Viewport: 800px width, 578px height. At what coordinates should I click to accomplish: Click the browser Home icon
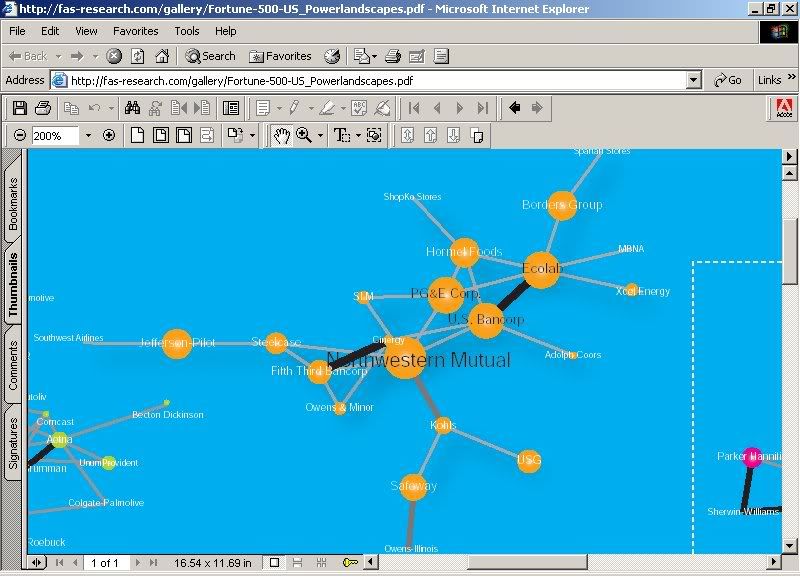coord(161,56)
